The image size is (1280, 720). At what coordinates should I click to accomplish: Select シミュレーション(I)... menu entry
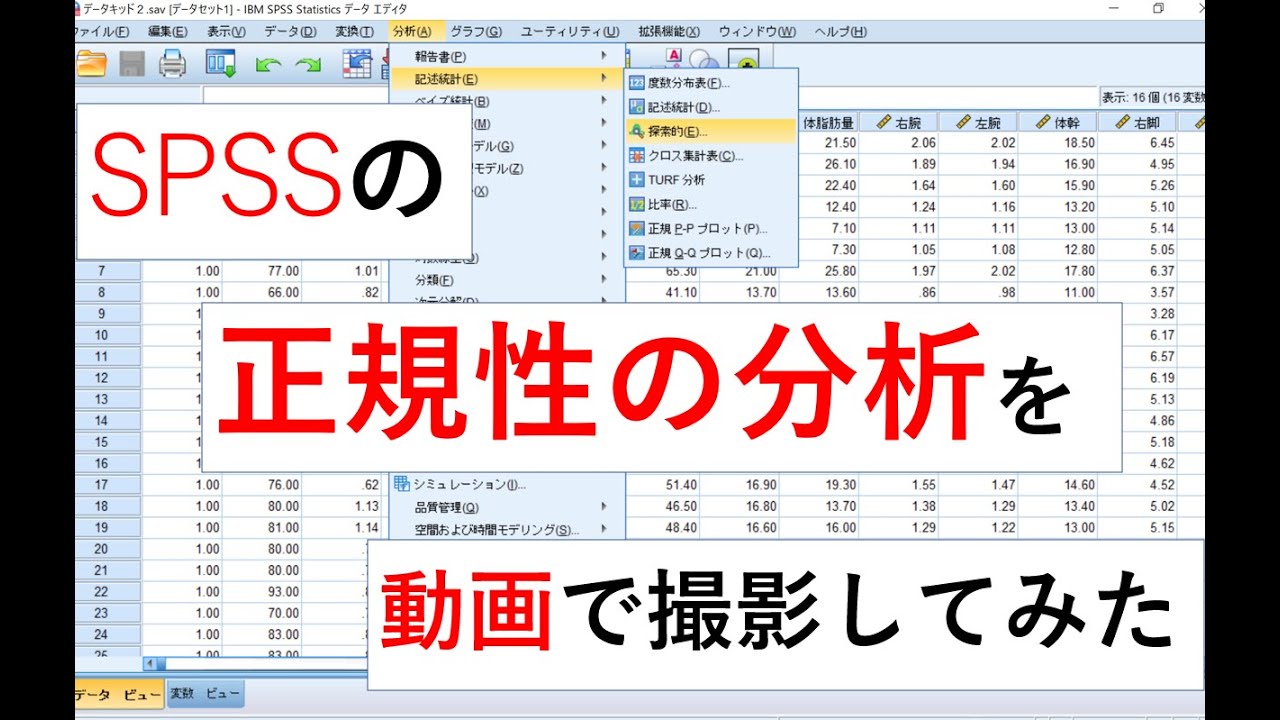[x=507, y=484]
